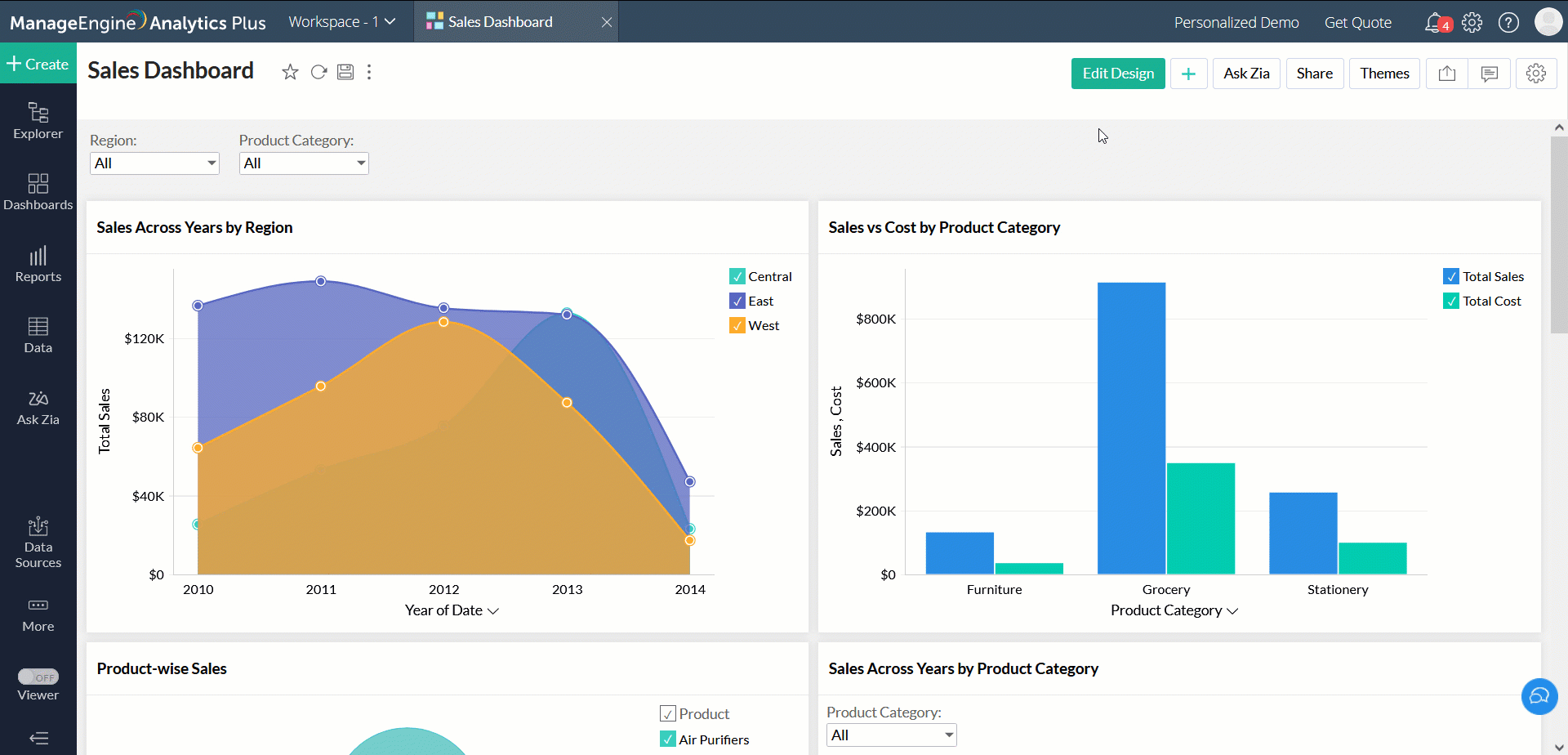Expand the Year of Date axis chevron

click(493, 611)
